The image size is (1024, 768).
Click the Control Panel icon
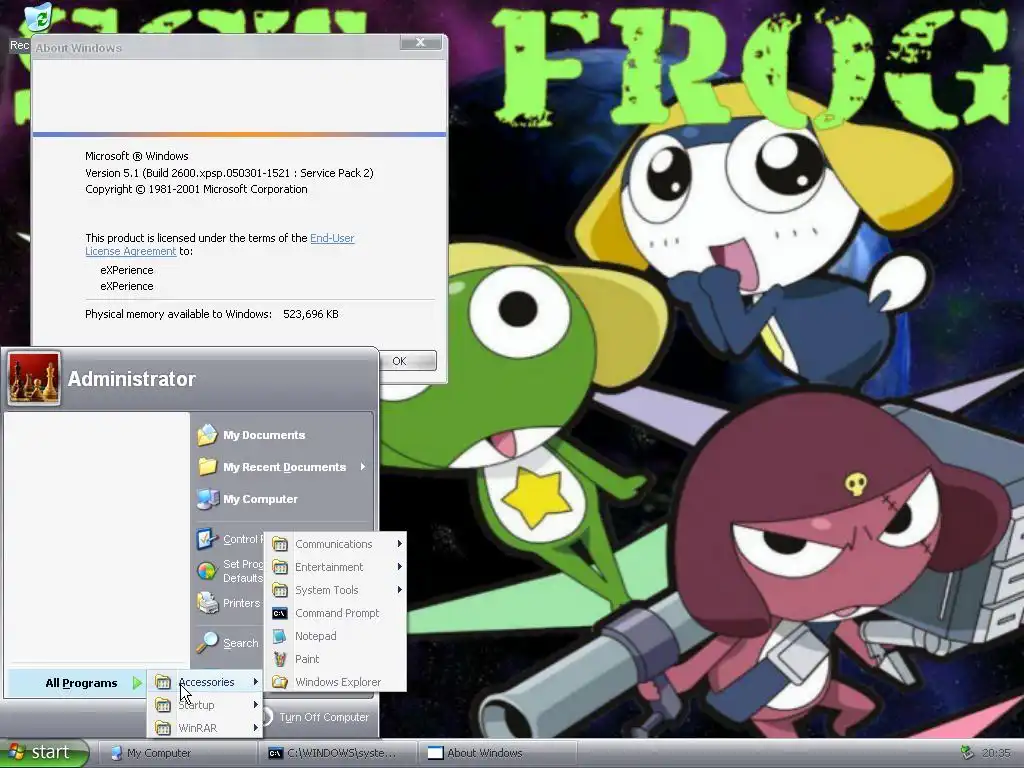coord(207,539)
